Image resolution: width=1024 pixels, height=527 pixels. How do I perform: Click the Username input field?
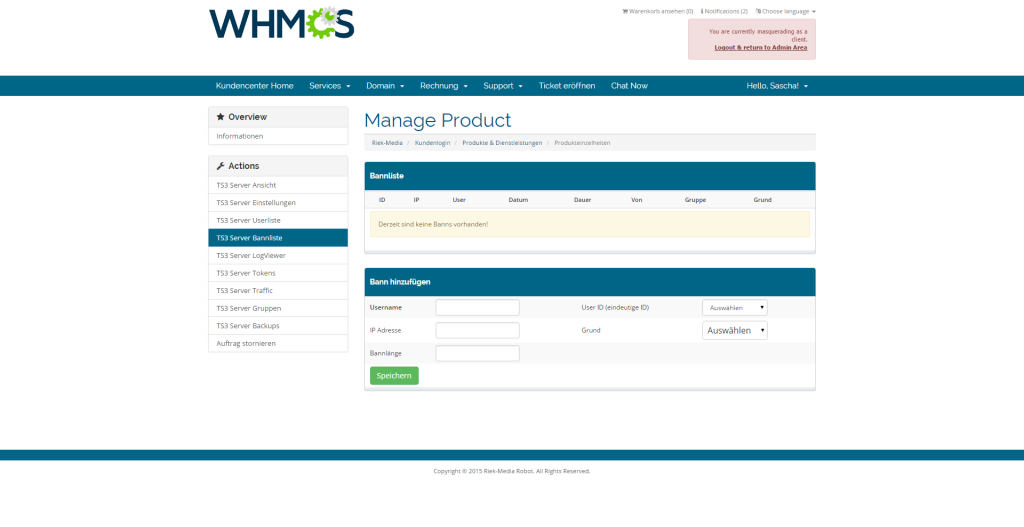[x=477, y=308]
